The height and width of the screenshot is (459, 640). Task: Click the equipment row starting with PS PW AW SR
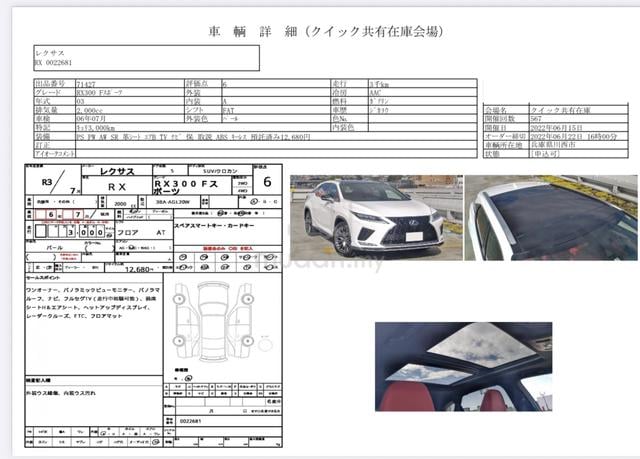click(193, 137)
